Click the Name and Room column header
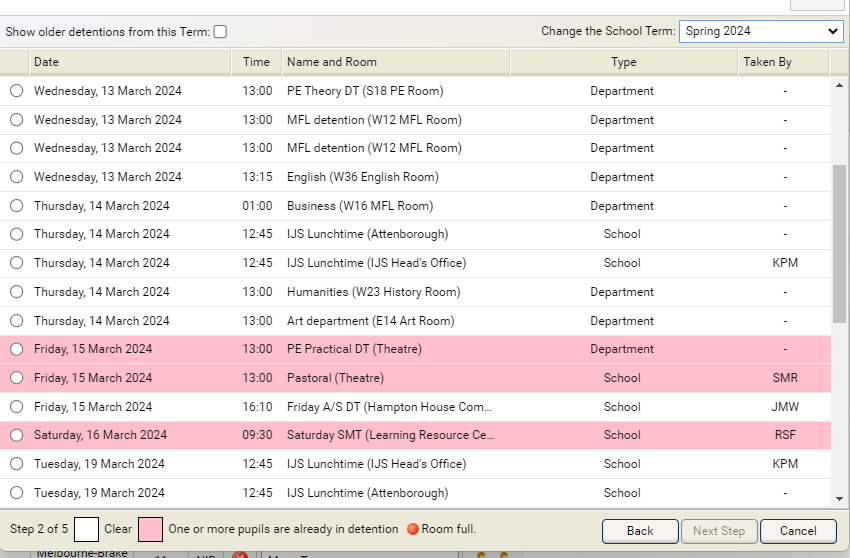 point(395,62)
